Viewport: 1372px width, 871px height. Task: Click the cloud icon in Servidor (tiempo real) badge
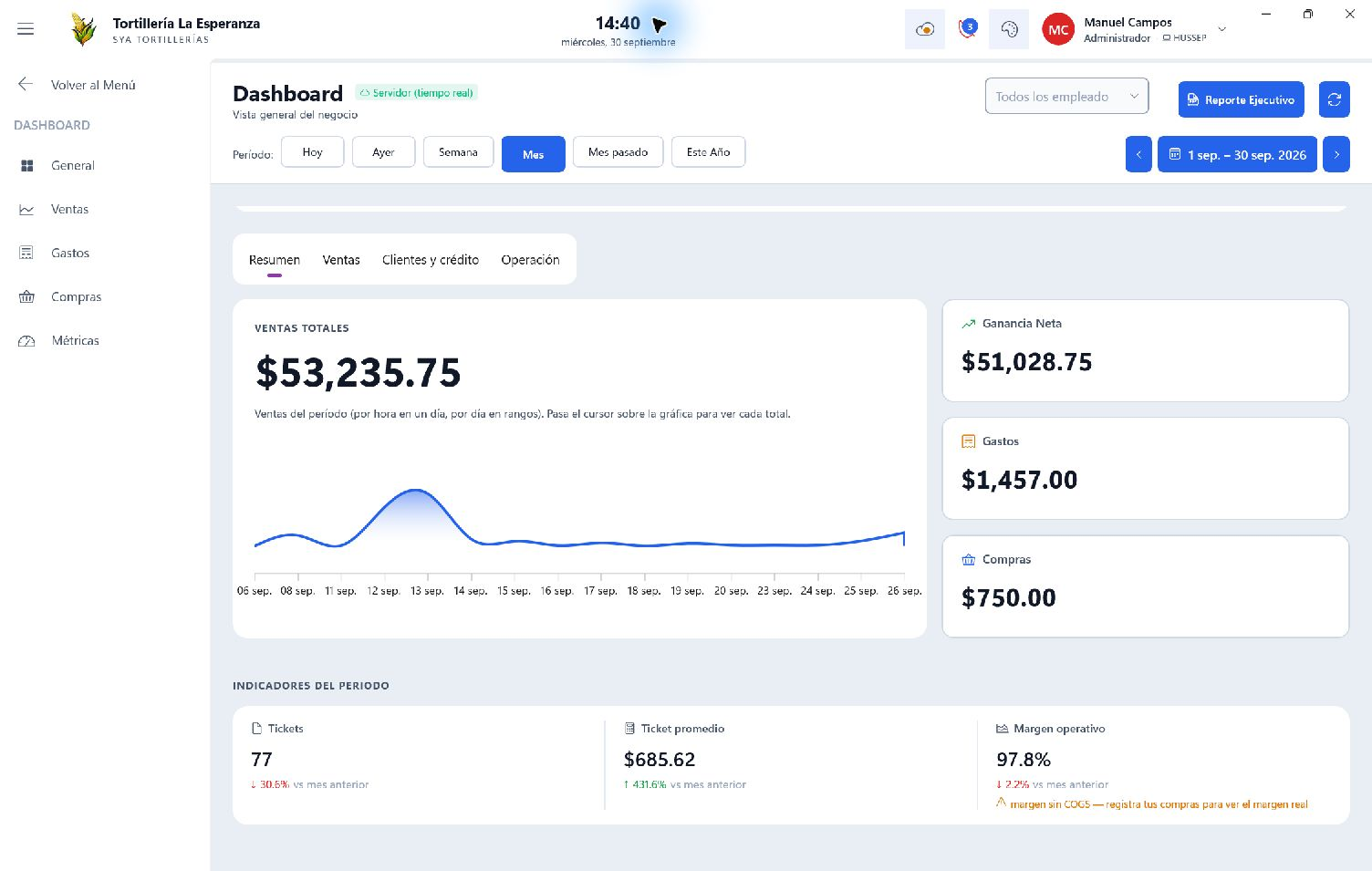tap(365, 93)
